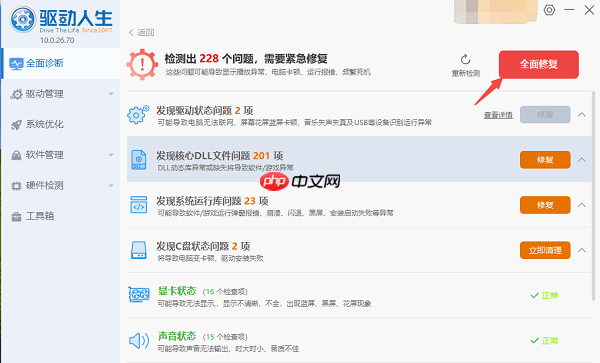
Task: Click the 声音状态 speaker icon
Action: pyautogui.click(x=139, y=340)
